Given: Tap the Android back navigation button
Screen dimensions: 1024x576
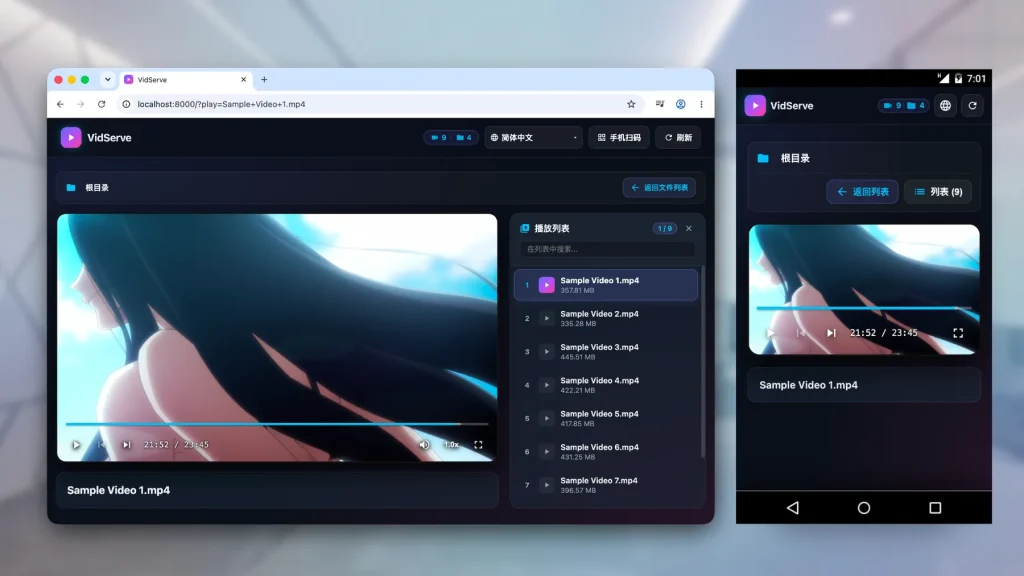Looking at the screenshot, I should 793,507.
